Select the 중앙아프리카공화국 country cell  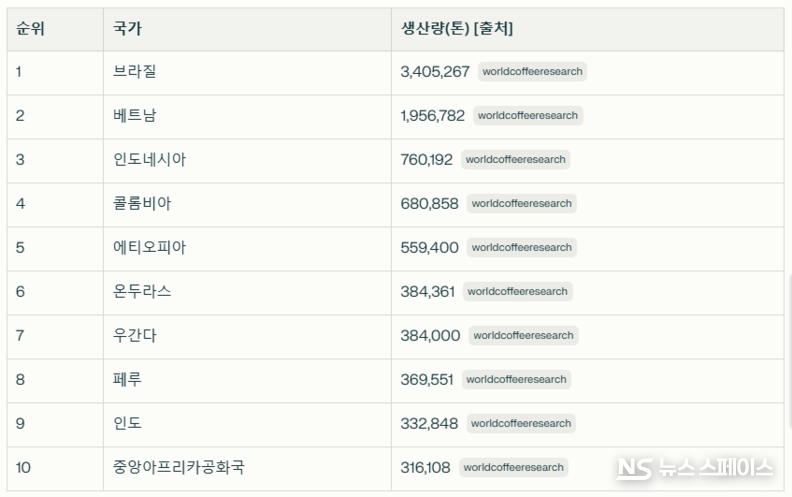tap(179, 468)
